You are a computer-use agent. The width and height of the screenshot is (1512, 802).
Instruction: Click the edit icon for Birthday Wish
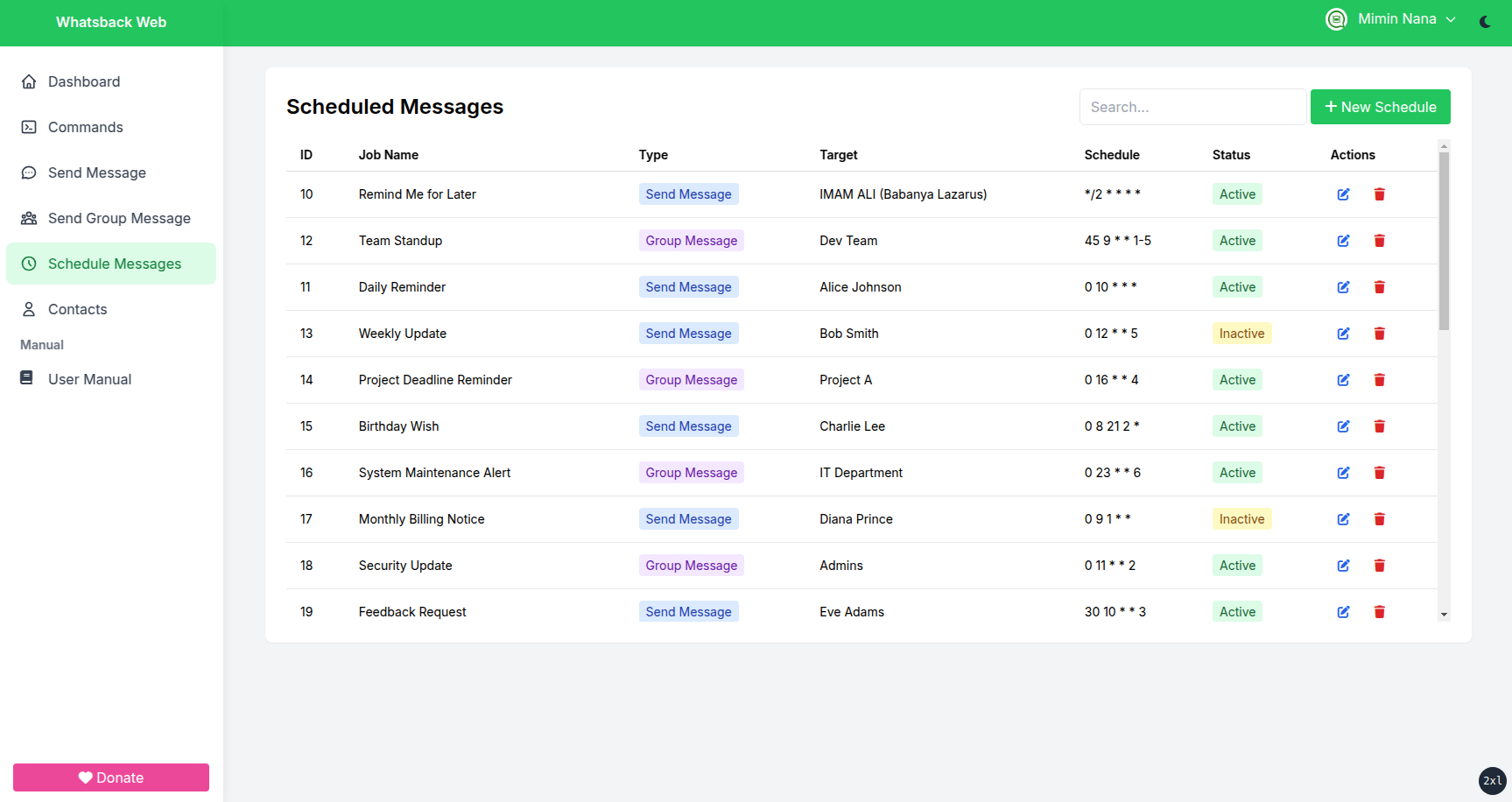tap(1343, 426)
